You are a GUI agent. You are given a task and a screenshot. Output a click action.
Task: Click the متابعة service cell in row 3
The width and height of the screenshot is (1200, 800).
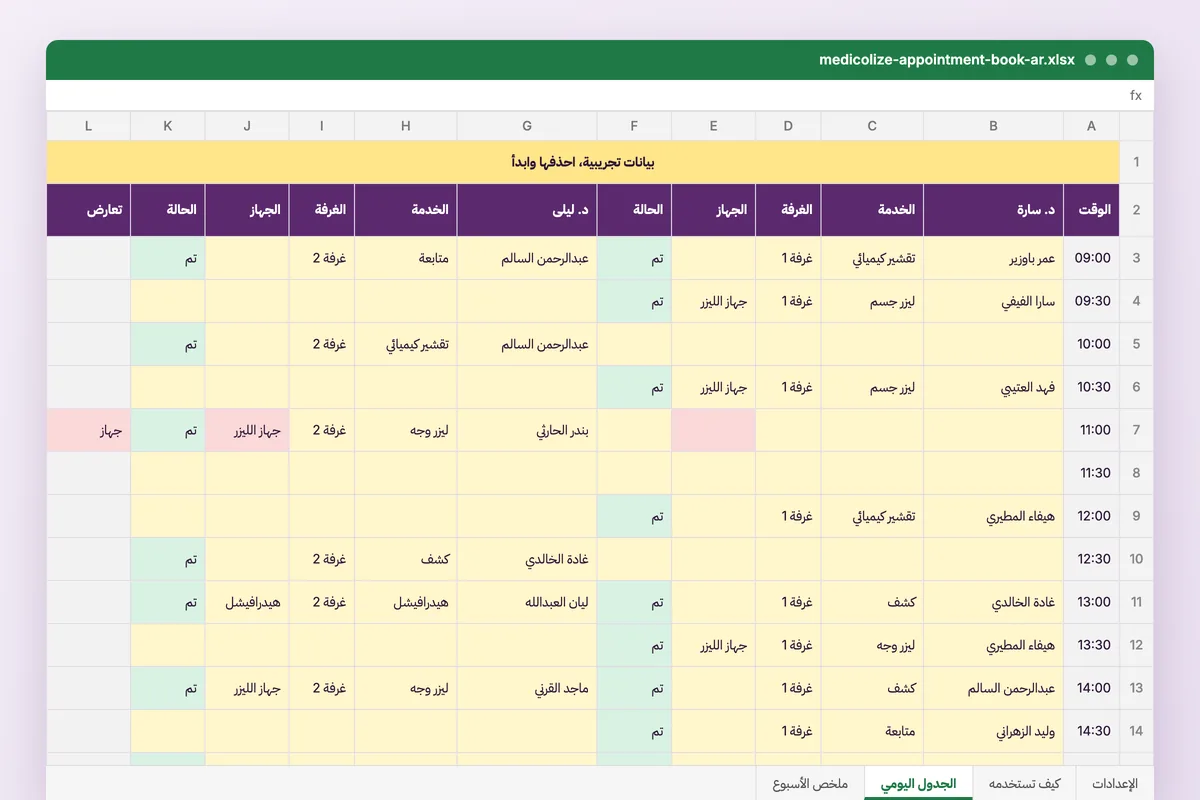406,258
